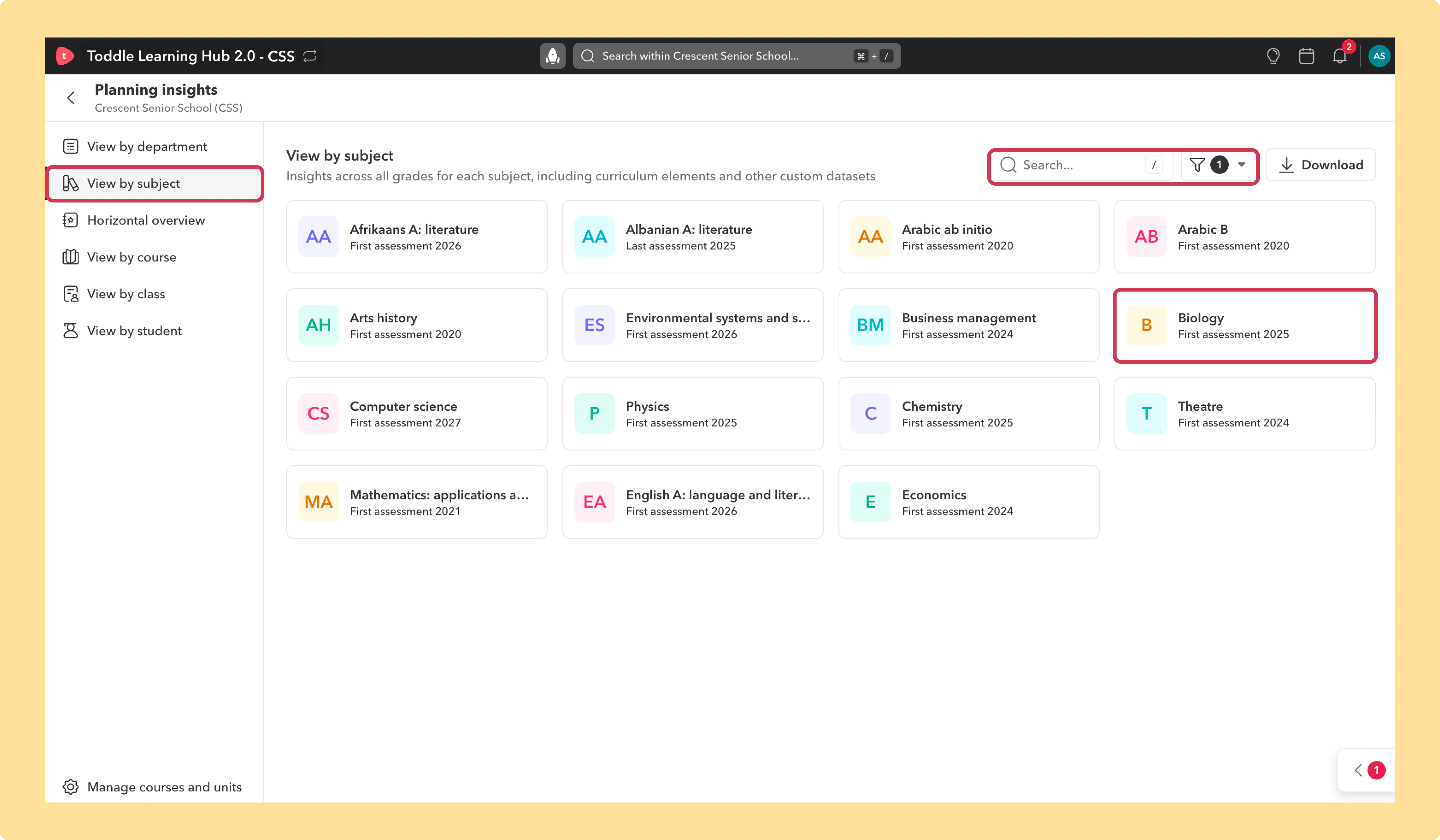Open the Arts history subject title

pos(383,318)
